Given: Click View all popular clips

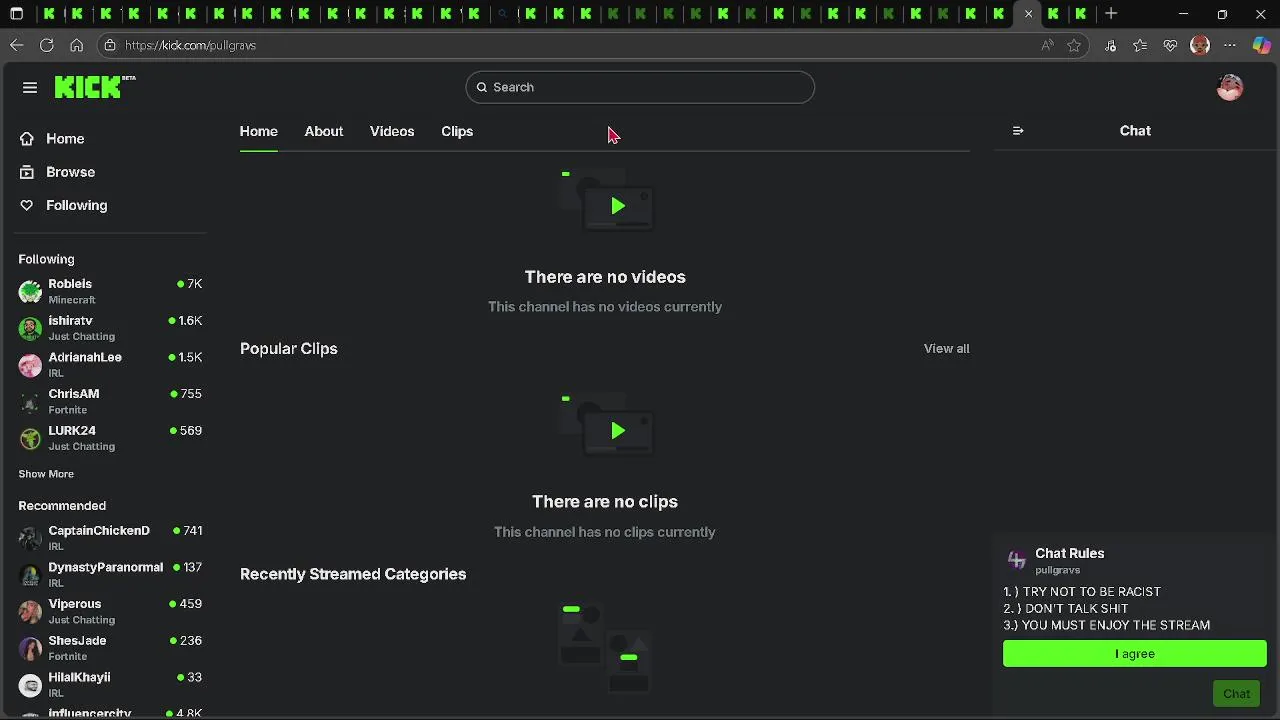Looking at the screenshot, I should (946, 349).
